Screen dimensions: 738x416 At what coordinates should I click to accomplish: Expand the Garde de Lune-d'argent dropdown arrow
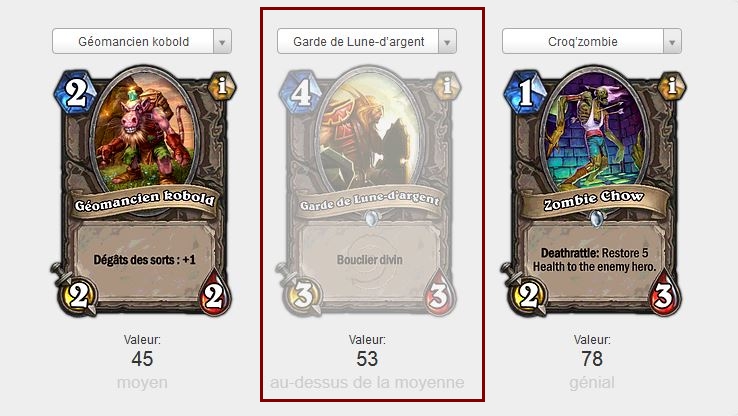447,41
